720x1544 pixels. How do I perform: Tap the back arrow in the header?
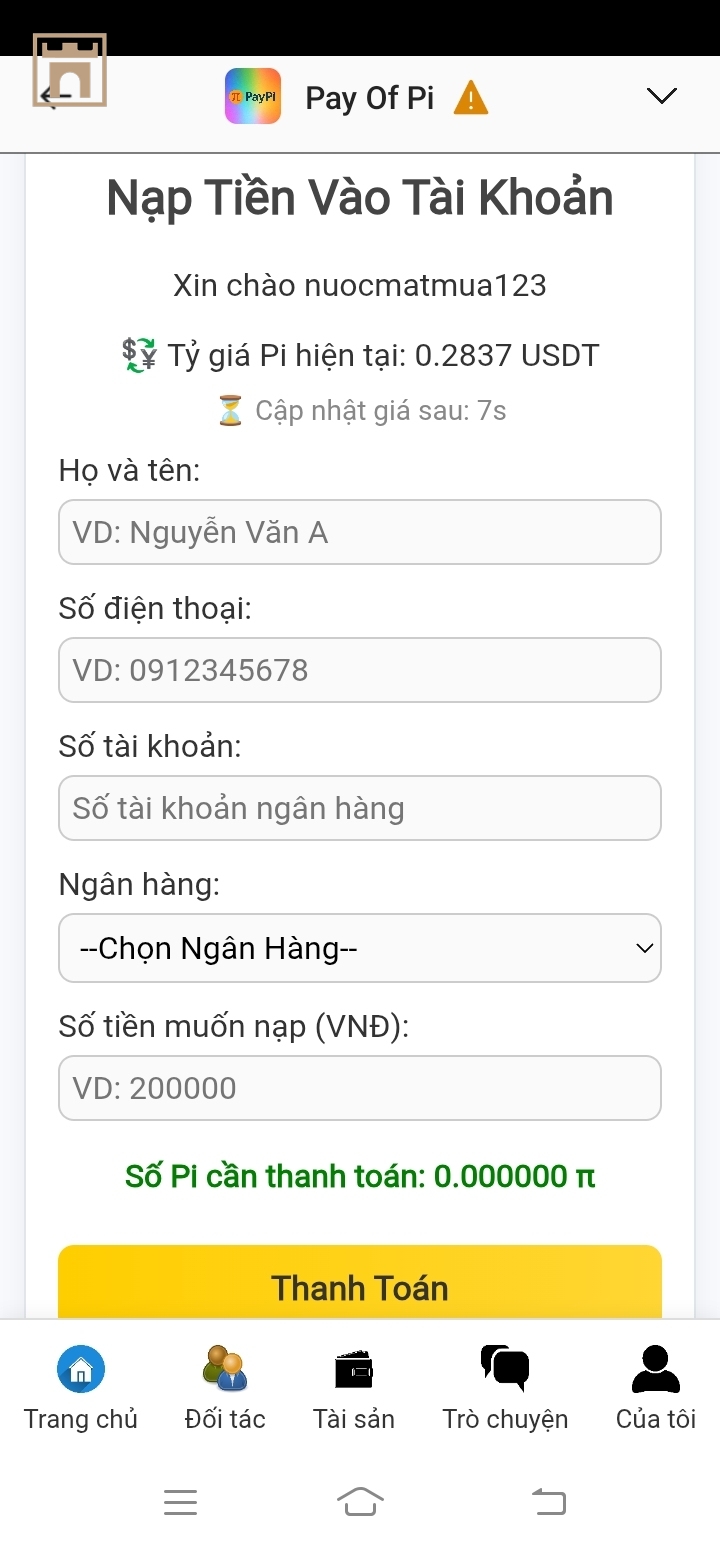pyautogui.click(x=55, y=96)
